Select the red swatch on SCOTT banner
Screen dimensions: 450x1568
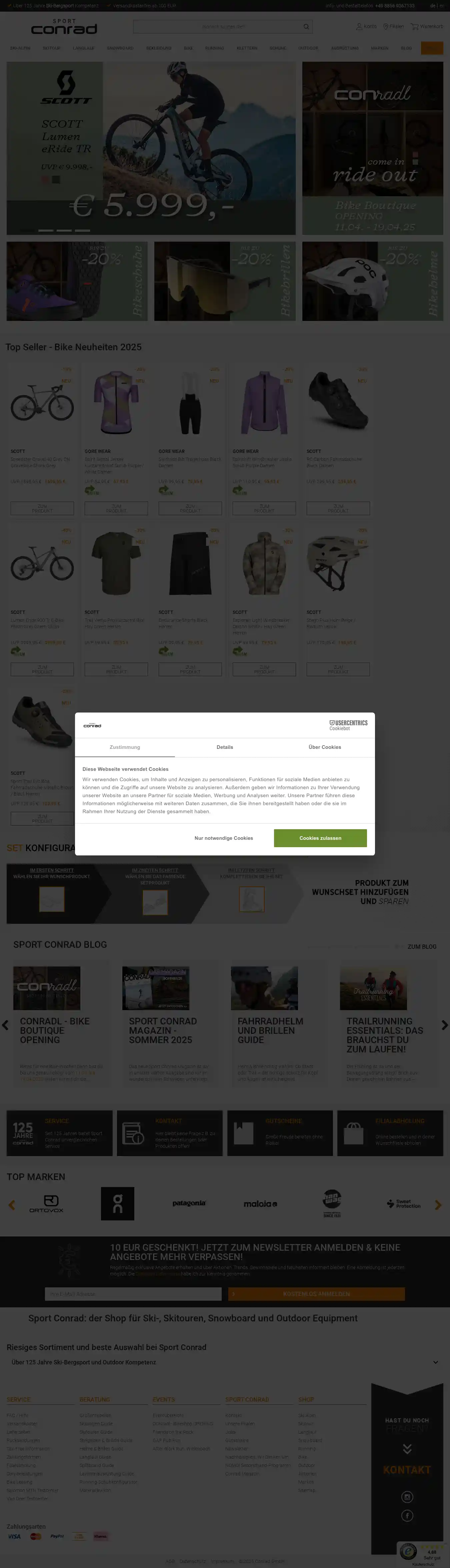pyautogui.click(x=44, y=180)
